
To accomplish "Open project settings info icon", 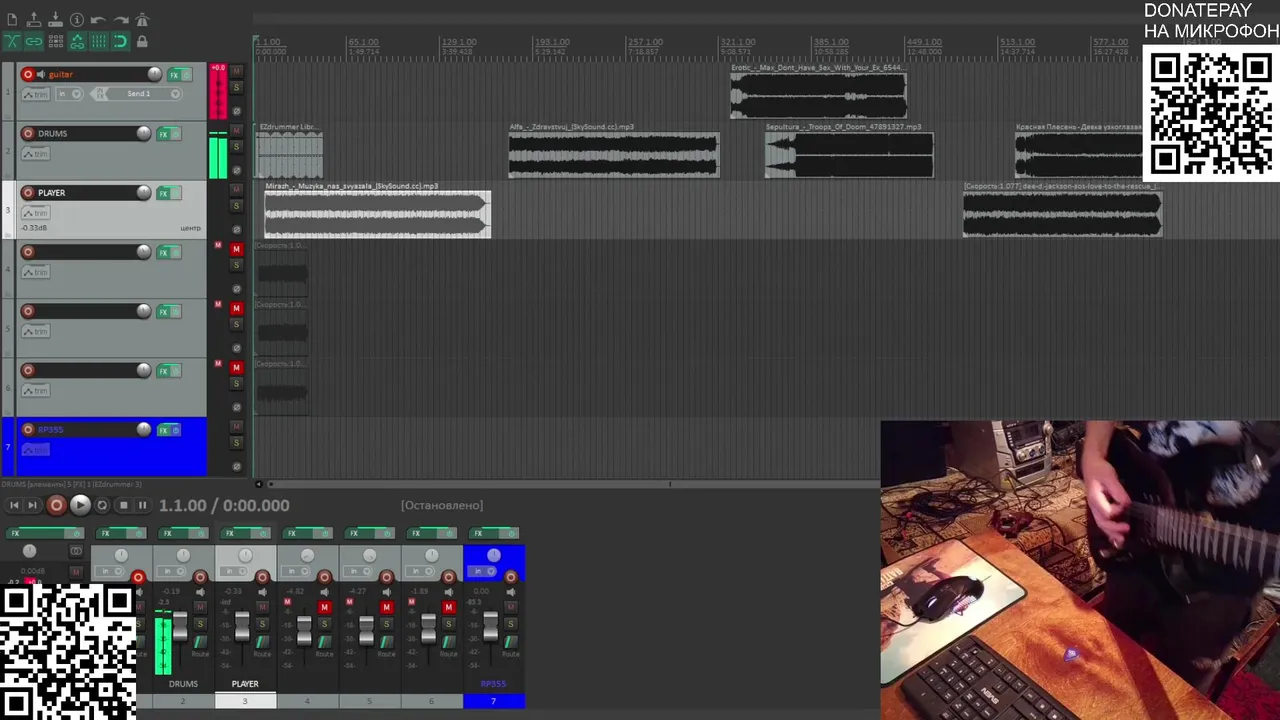I will coord(77,20).
